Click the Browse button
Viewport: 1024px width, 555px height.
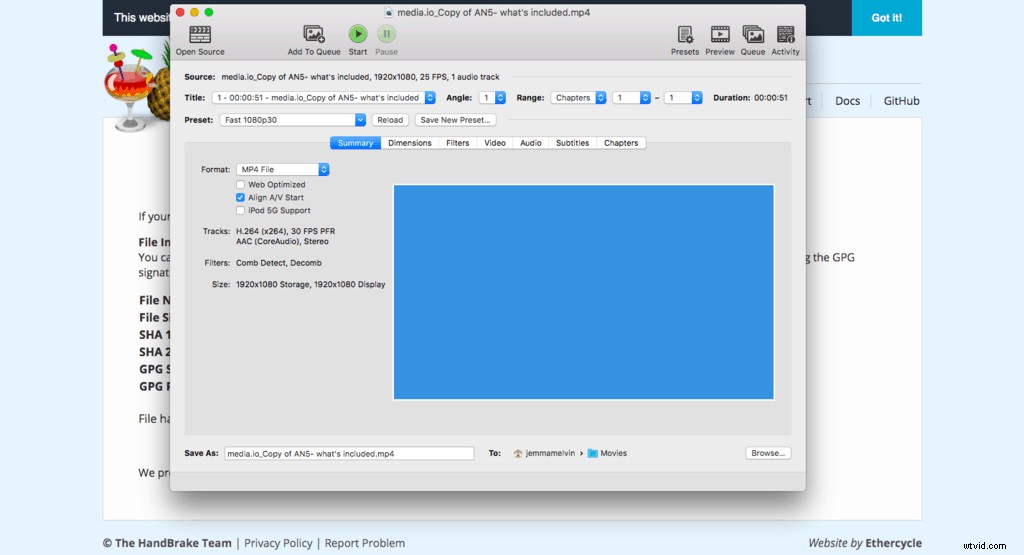point(768,453)
